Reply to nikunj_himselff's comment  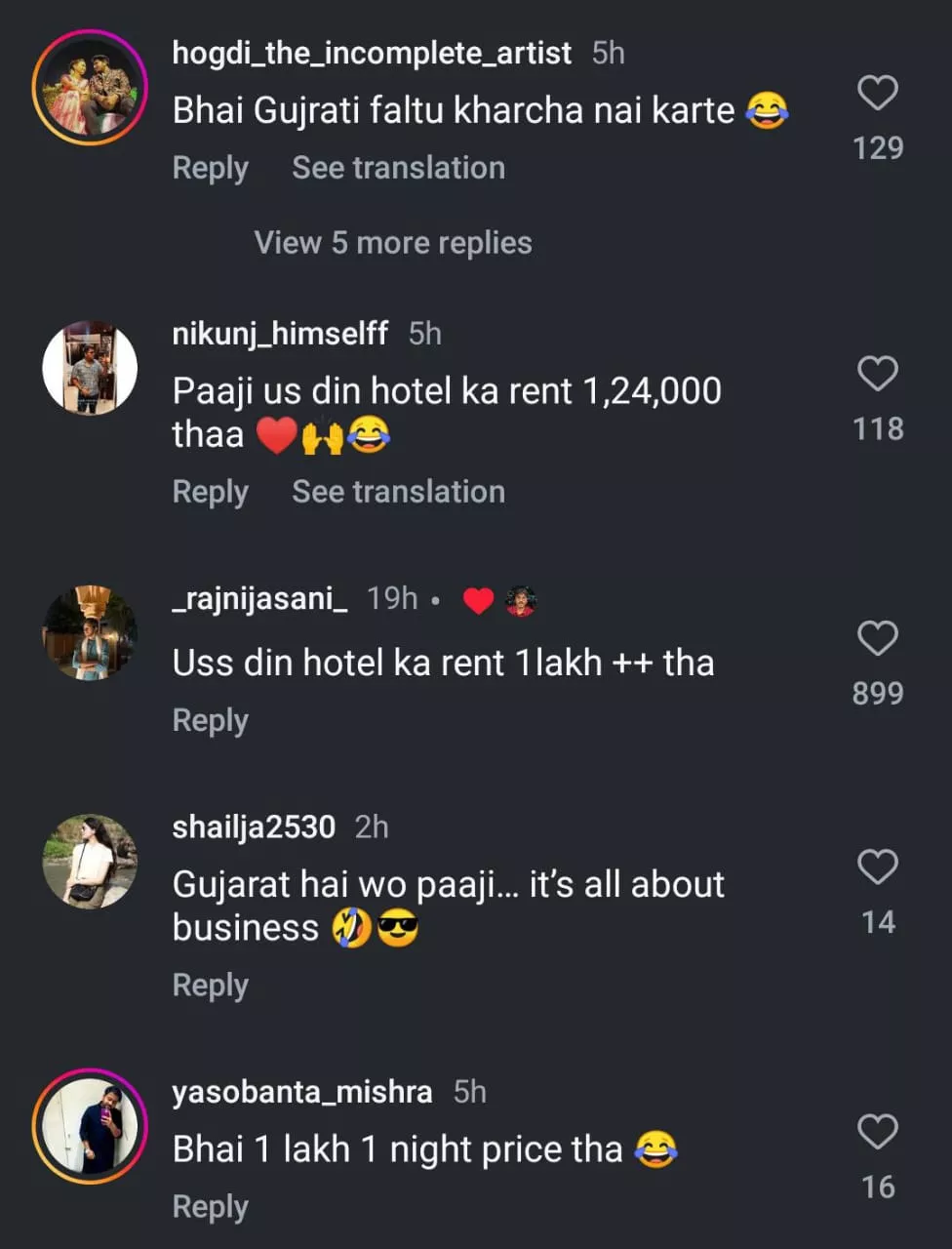pyautogui.click(x=210, y=492)
